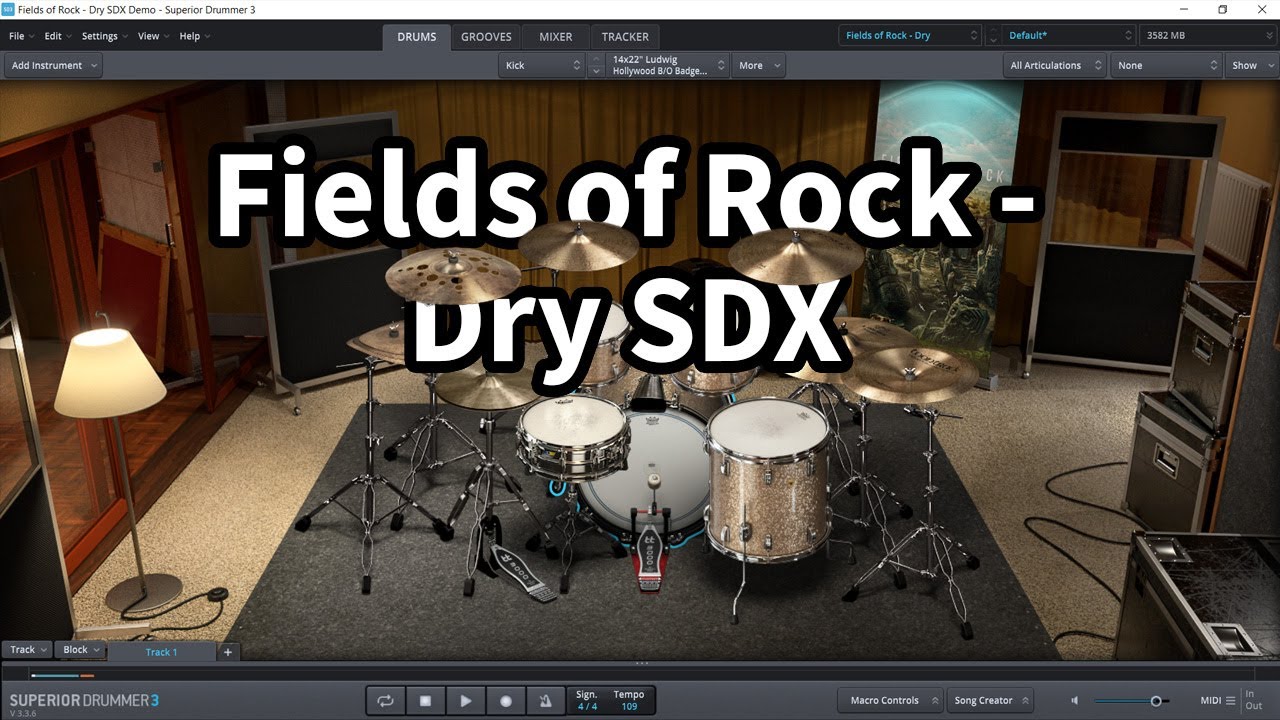Expand the More dropdown
This screenshot has width=1280, height=720.
[x=759, y=66]
